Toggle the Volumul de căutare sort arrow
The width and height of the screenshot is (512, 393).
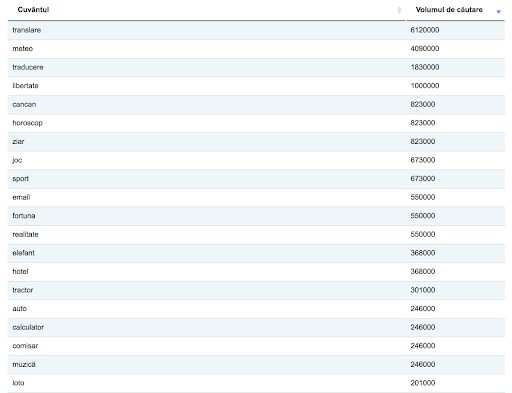[x=498, y=12]
